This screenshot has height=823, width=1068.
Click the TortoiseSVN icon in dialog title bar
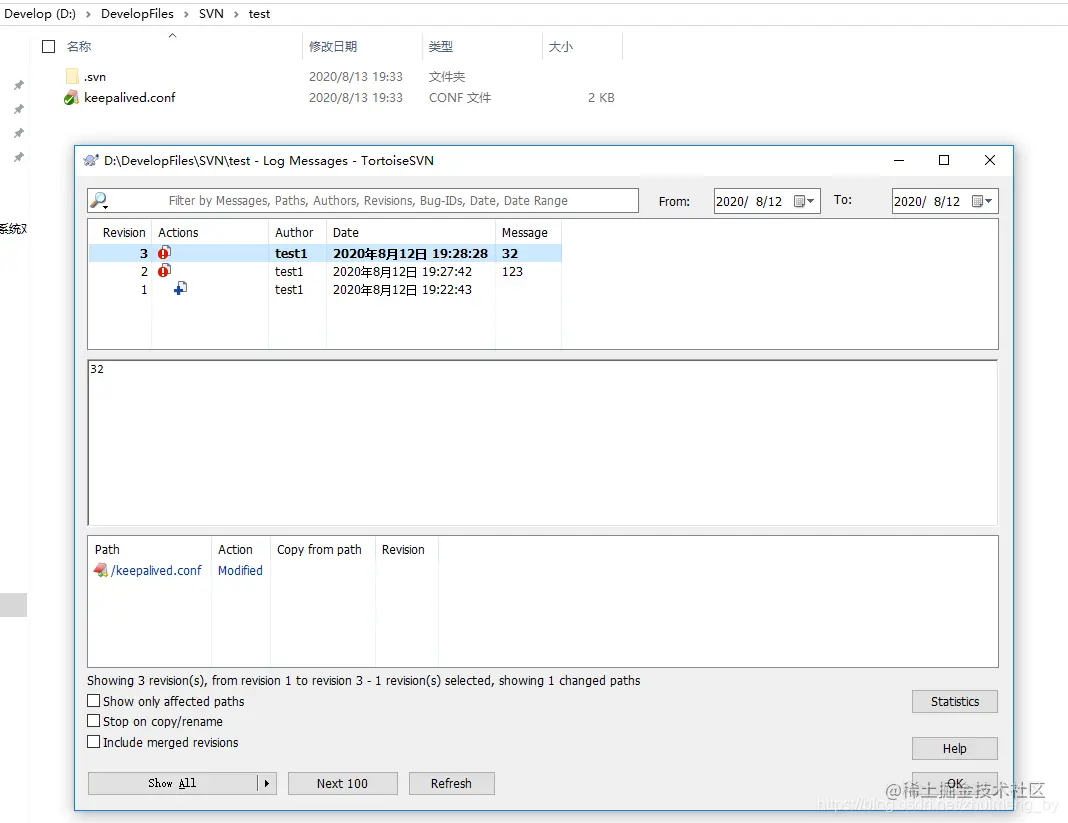[91, 161]
